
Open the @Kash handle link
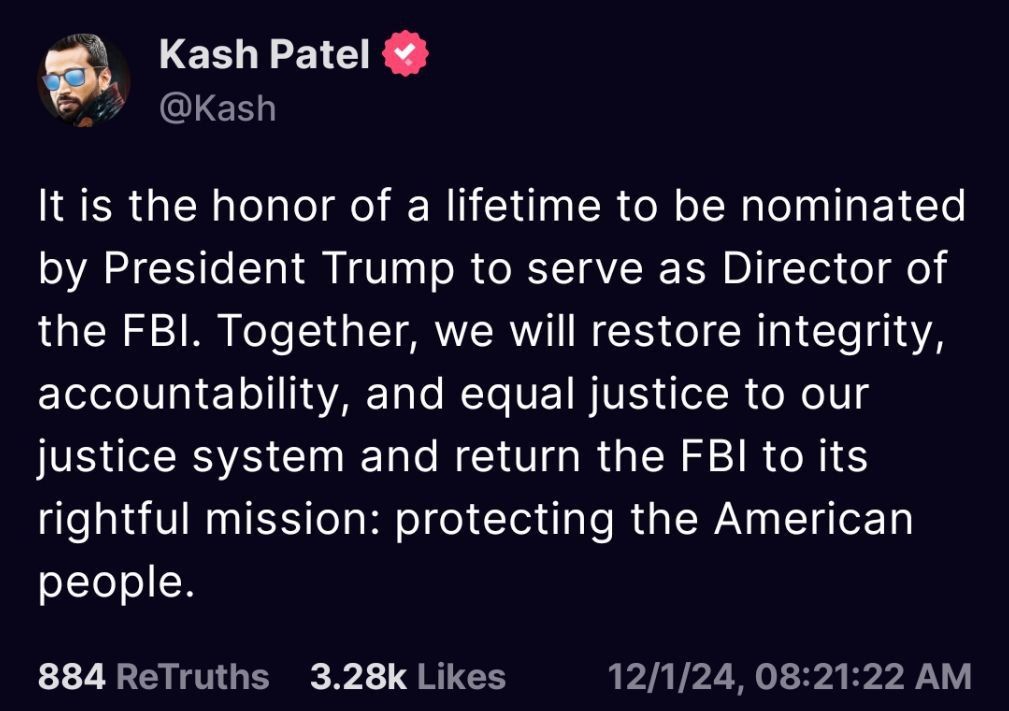click(217, 107)
